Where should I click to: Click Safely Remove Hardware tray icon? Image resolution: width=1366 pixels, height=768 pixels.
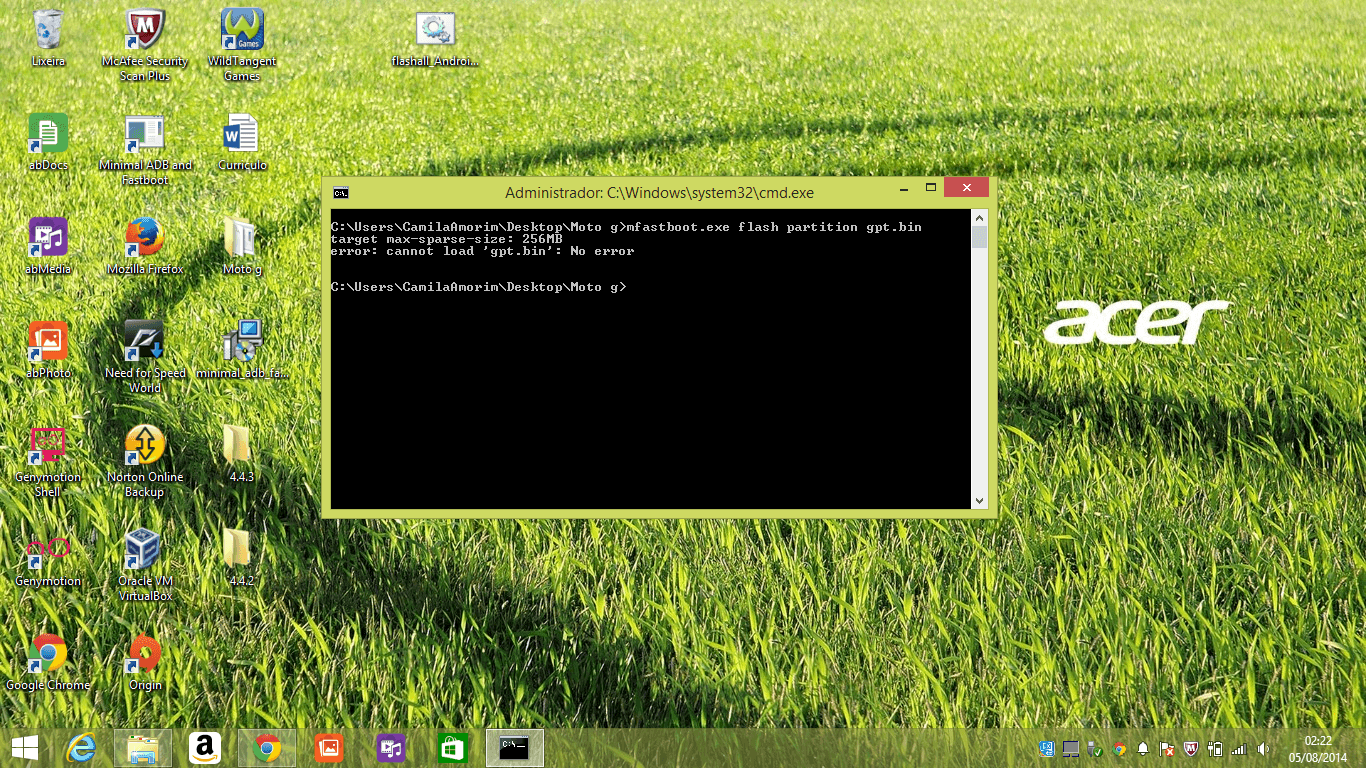point(1095,748)
